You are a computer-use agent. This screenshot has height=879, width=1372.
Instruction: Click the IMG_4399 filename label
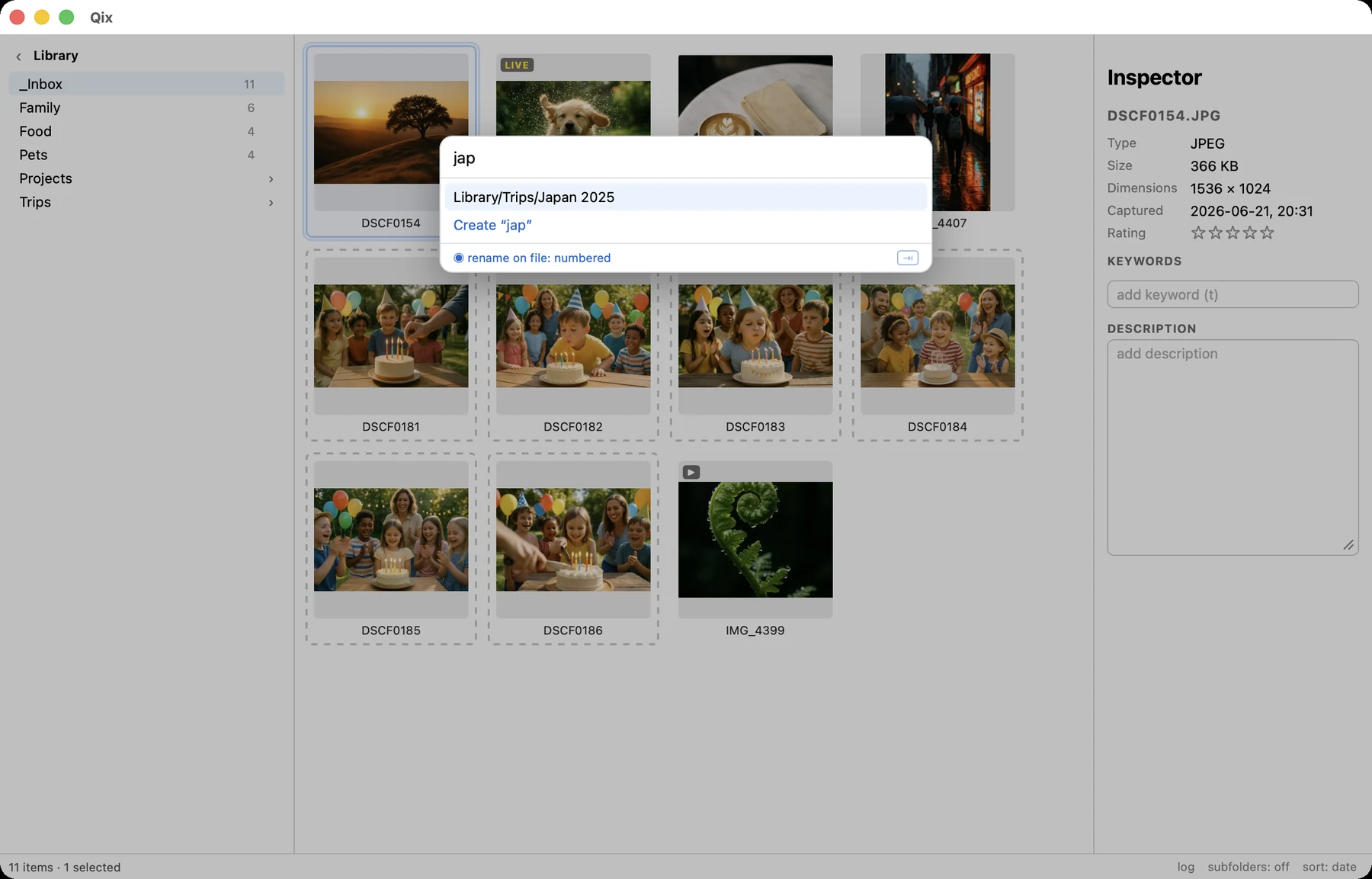click(x=755, y=630)
